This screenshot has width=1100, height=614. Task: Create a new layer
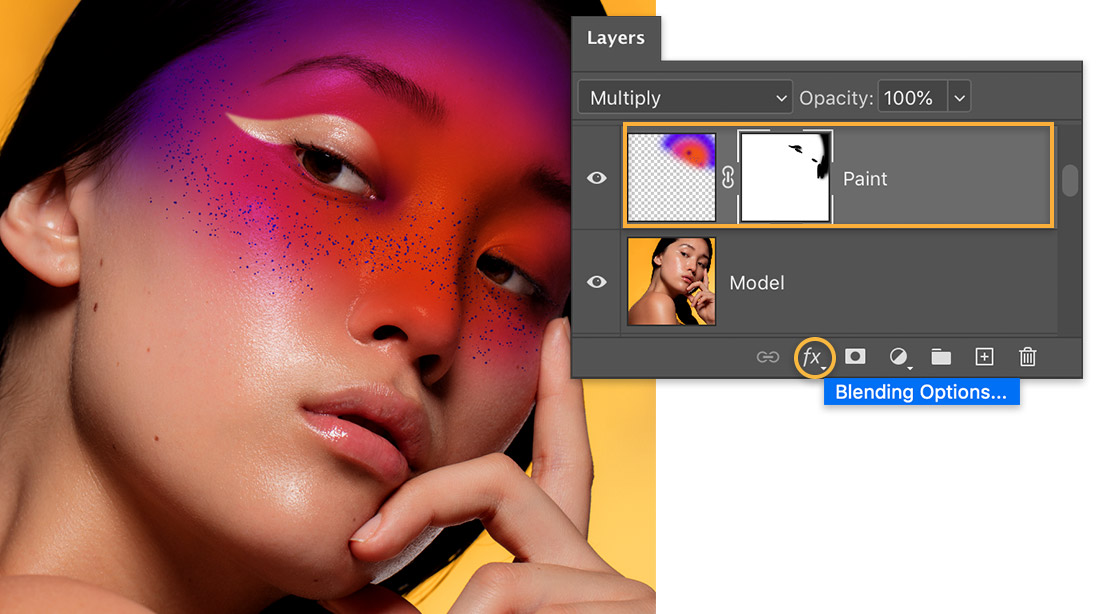[984, 356]
